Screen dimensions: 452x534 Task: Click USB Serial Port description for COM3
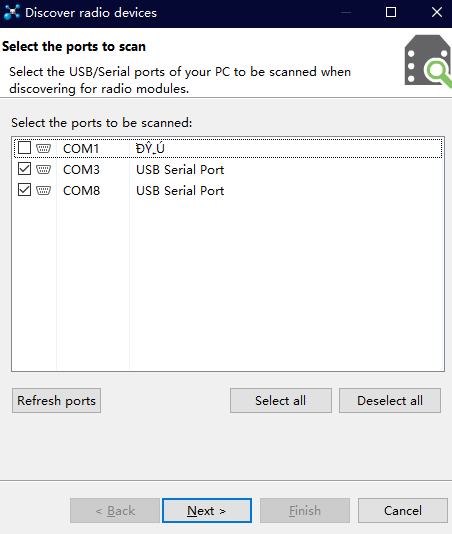pyautogui.click(x=180, y=170)
